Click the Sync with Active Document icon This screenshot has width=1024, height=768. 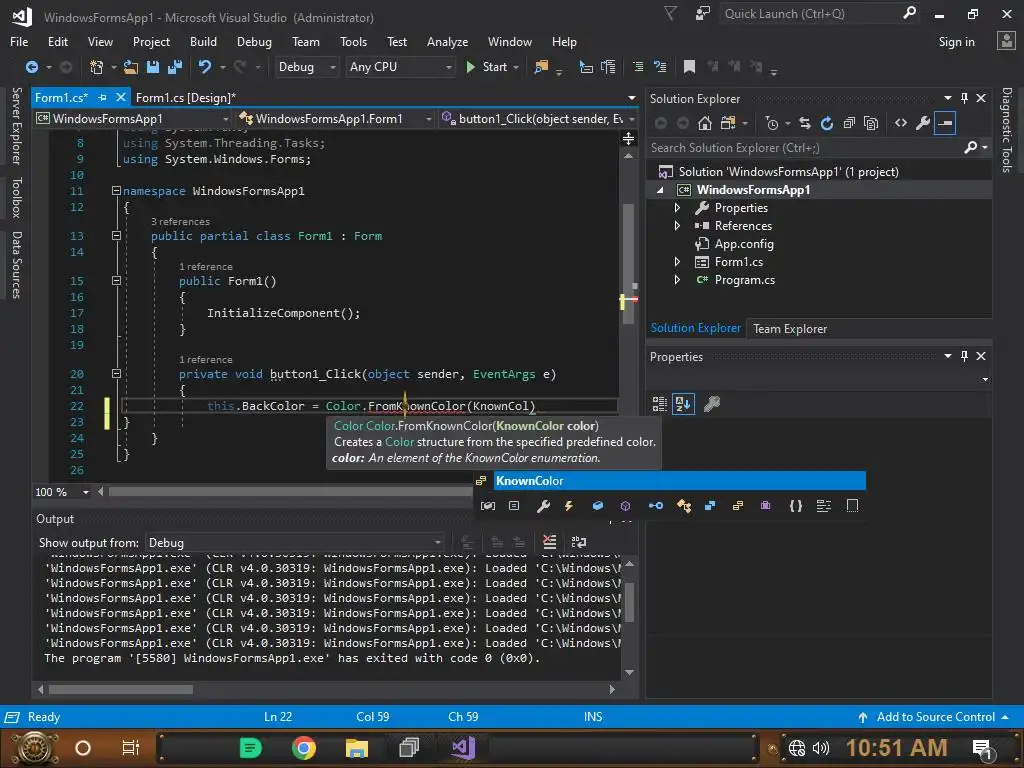805,123
